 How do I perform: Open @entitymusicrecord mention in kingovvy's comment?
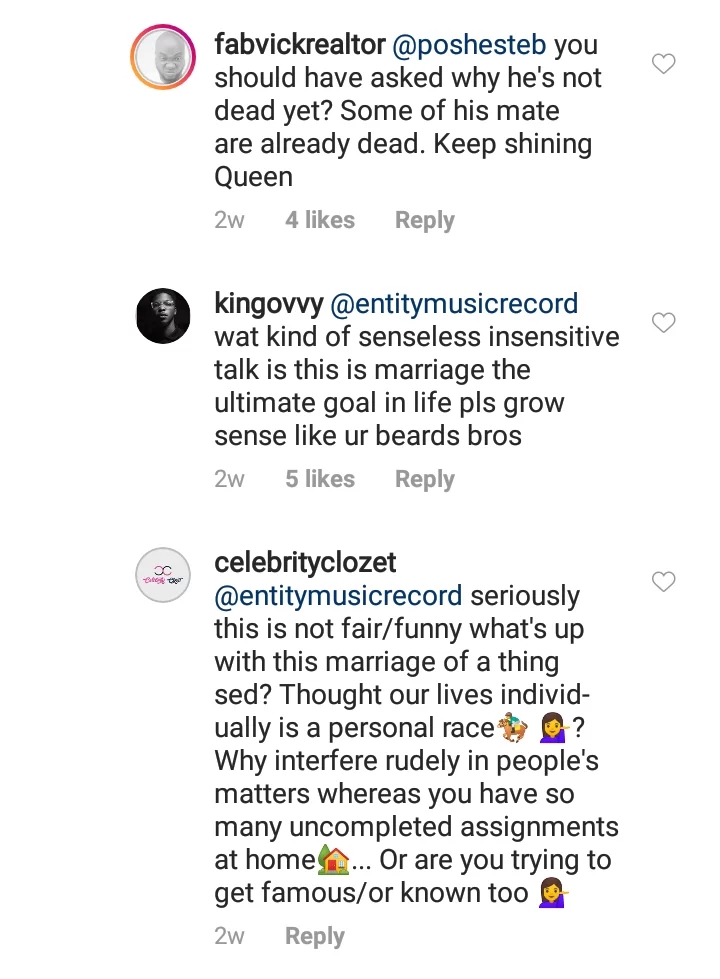tap(454, 304)
